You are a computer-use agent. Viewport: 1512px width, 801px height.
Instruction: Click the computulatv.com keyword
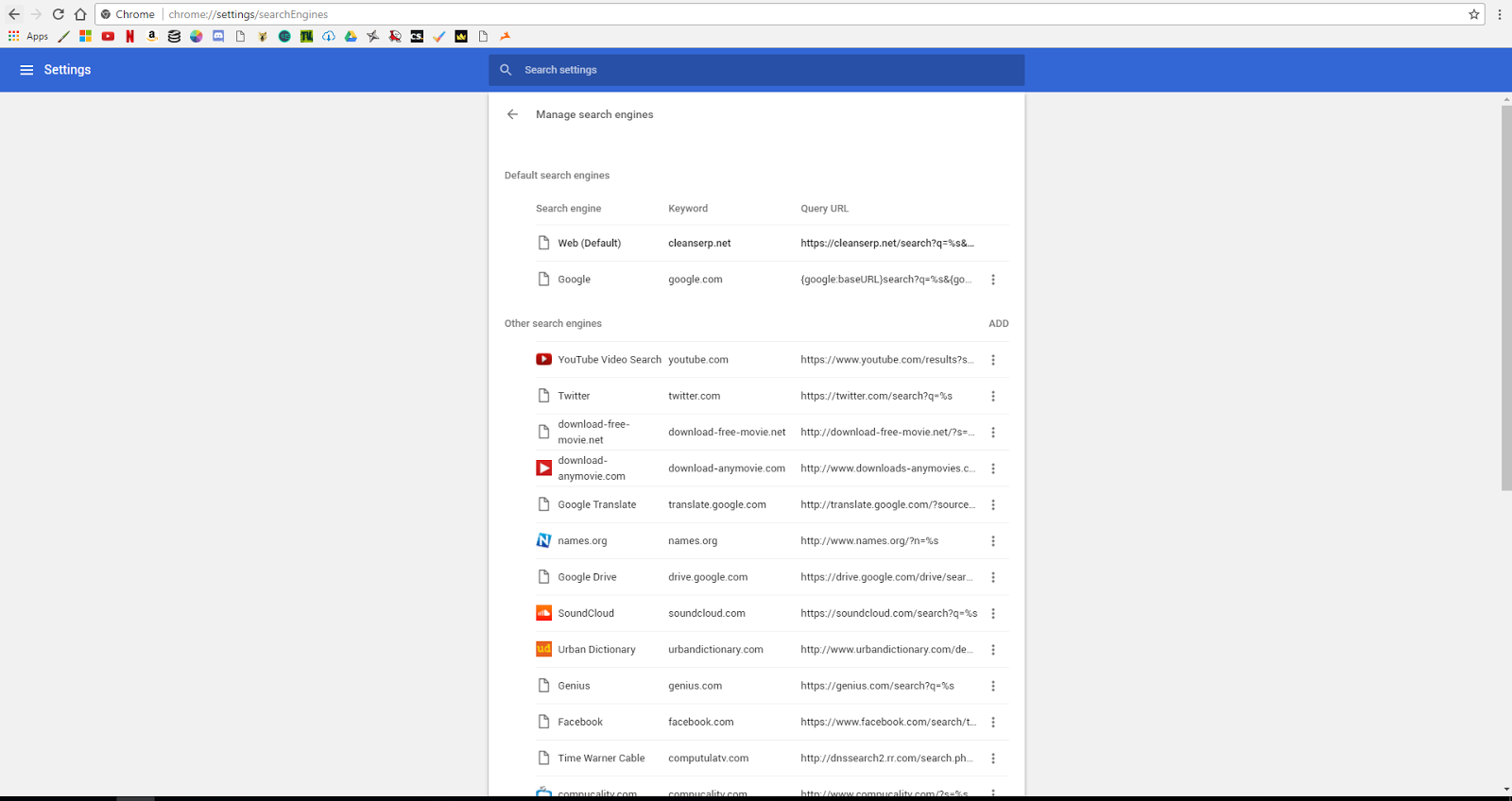pos(708,758)
